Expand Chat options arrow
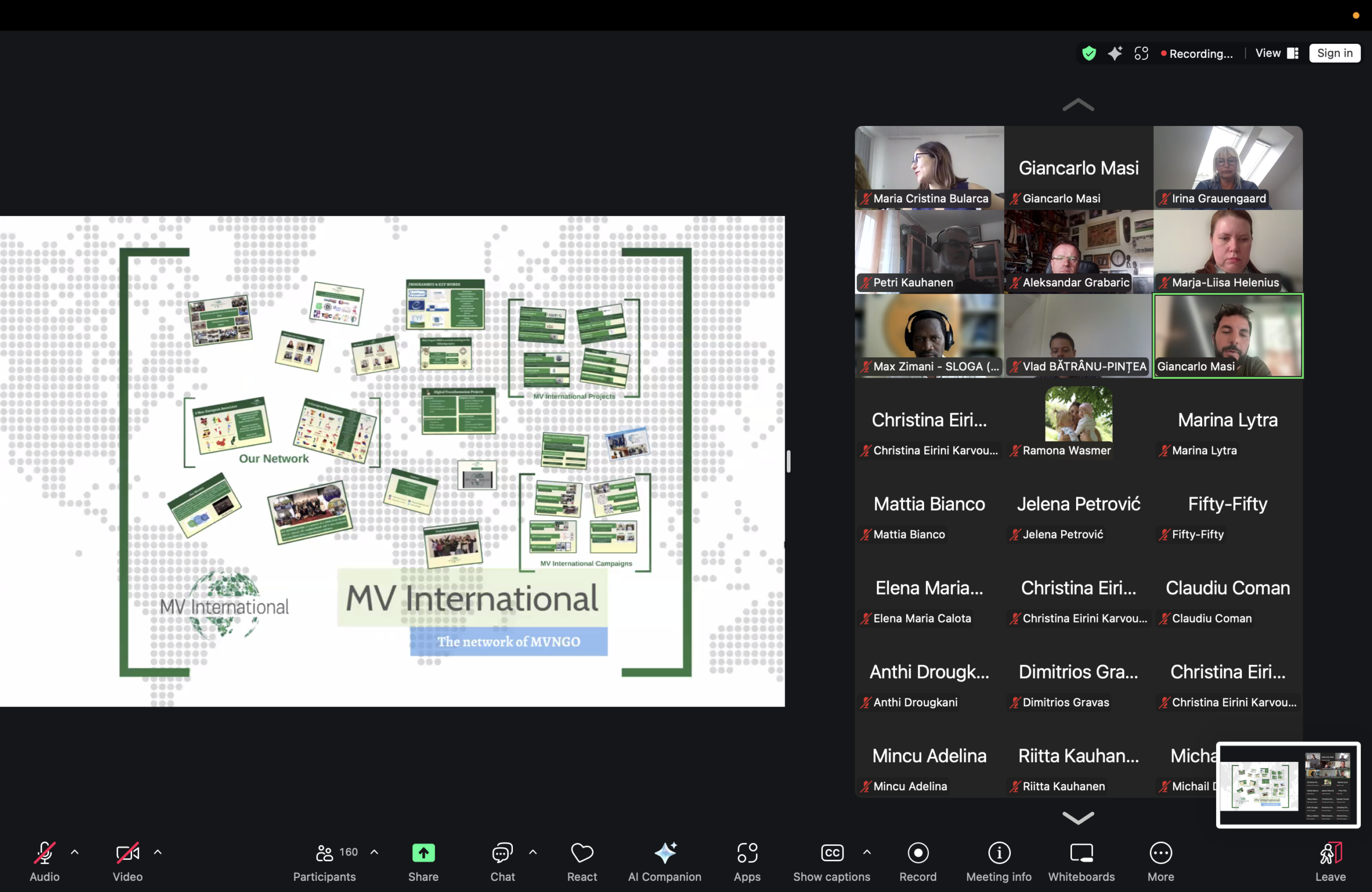Image resolution: width=1372 pixels, height=892 pixels. (533, 852)
